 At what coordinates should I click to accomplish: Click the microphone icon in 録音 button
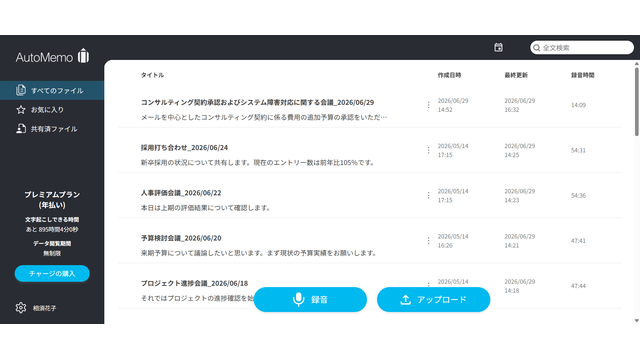point(298,299)
